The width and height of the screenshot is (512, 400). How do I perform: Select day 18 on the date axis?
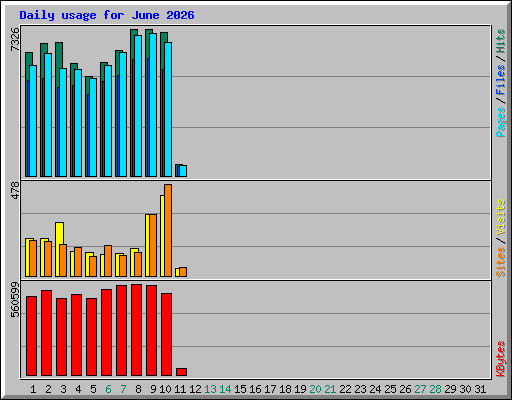click(x=285, y=389)
